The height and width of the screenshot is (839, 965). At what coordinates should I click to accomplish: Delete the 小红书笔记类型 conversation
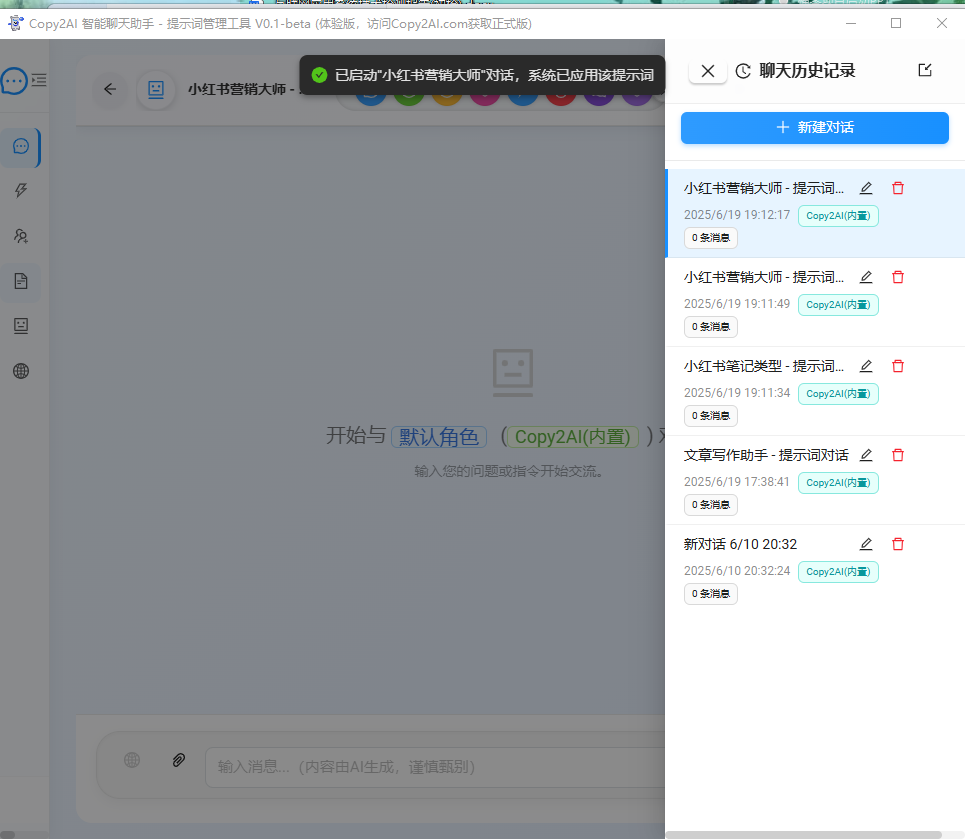898,366
